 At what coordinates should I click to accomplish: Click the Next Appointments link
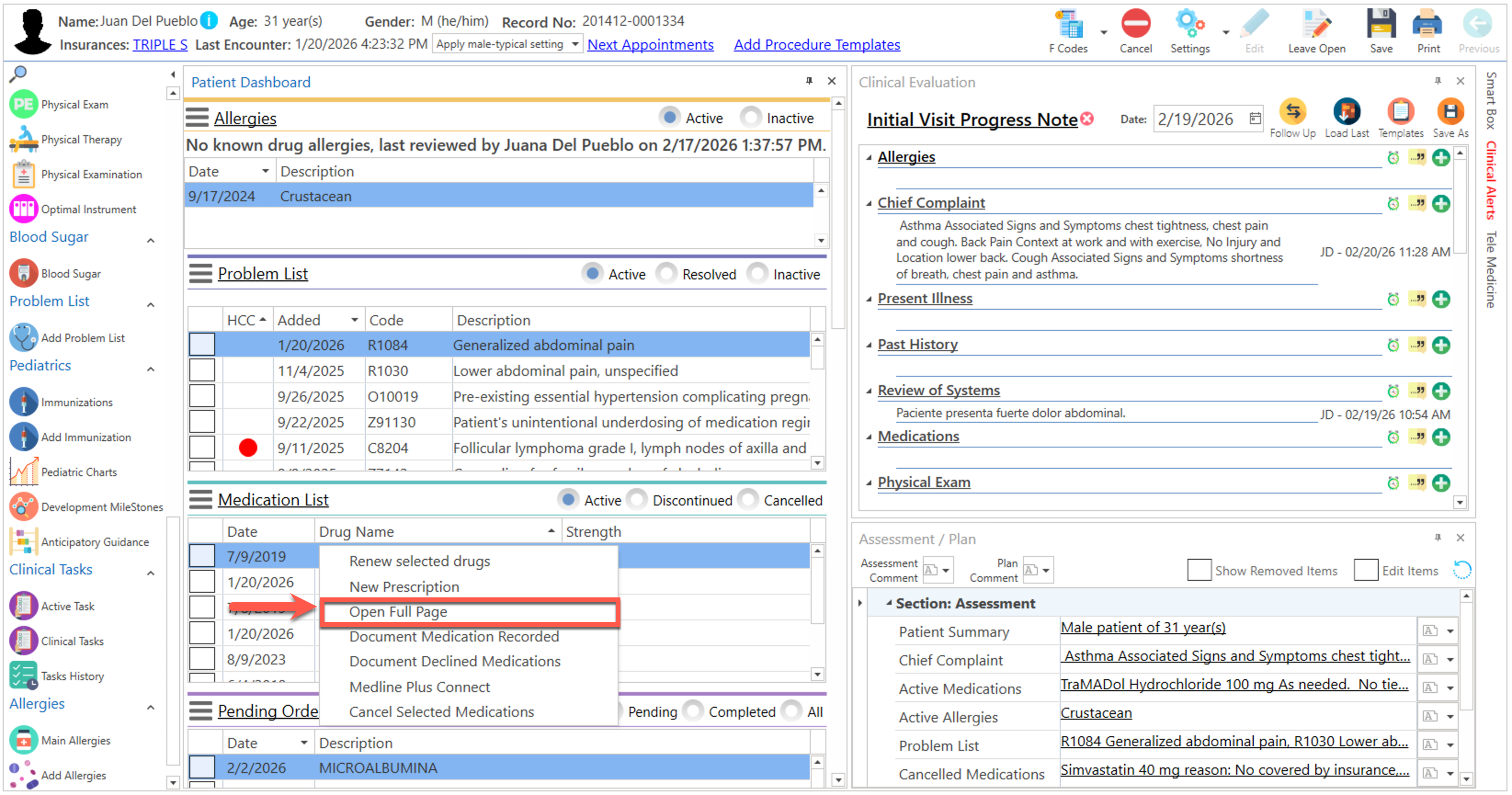click(x=650, y=45)
